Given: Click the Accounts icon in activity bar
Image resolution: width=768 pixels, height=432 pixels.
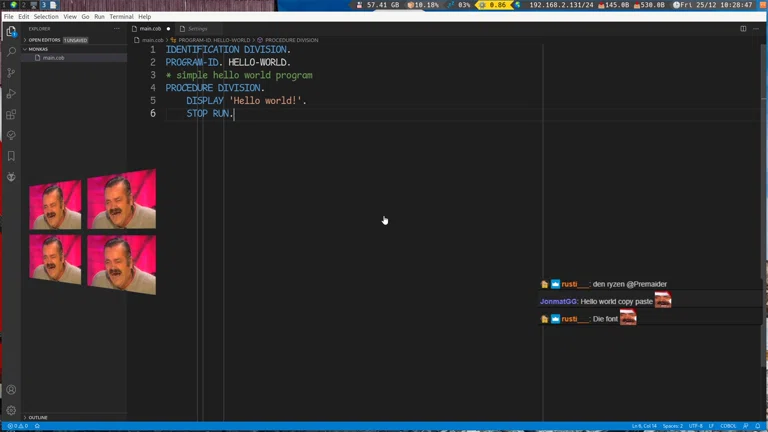Looking at the screenshot, I should pyautogui.click(x=11, y=390).
